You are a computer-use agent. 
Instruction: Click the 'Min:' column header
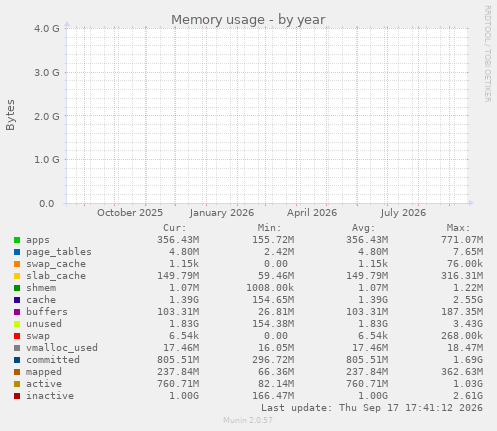[269, 228]
